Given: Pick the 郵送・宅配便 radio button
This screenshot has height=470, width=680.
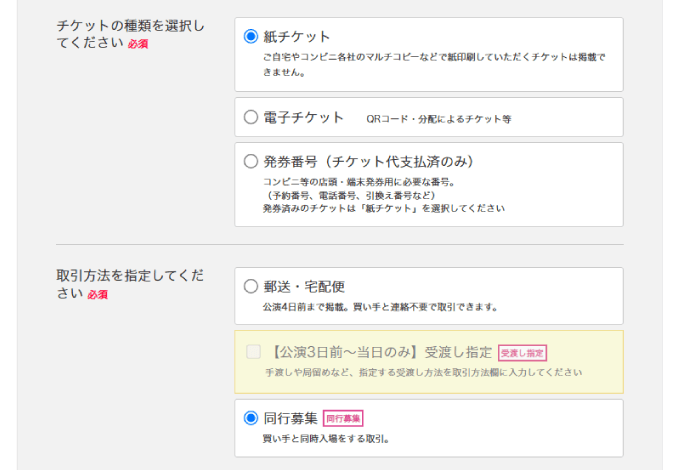Looking at the screenshot, I should (x=251, y=286).
